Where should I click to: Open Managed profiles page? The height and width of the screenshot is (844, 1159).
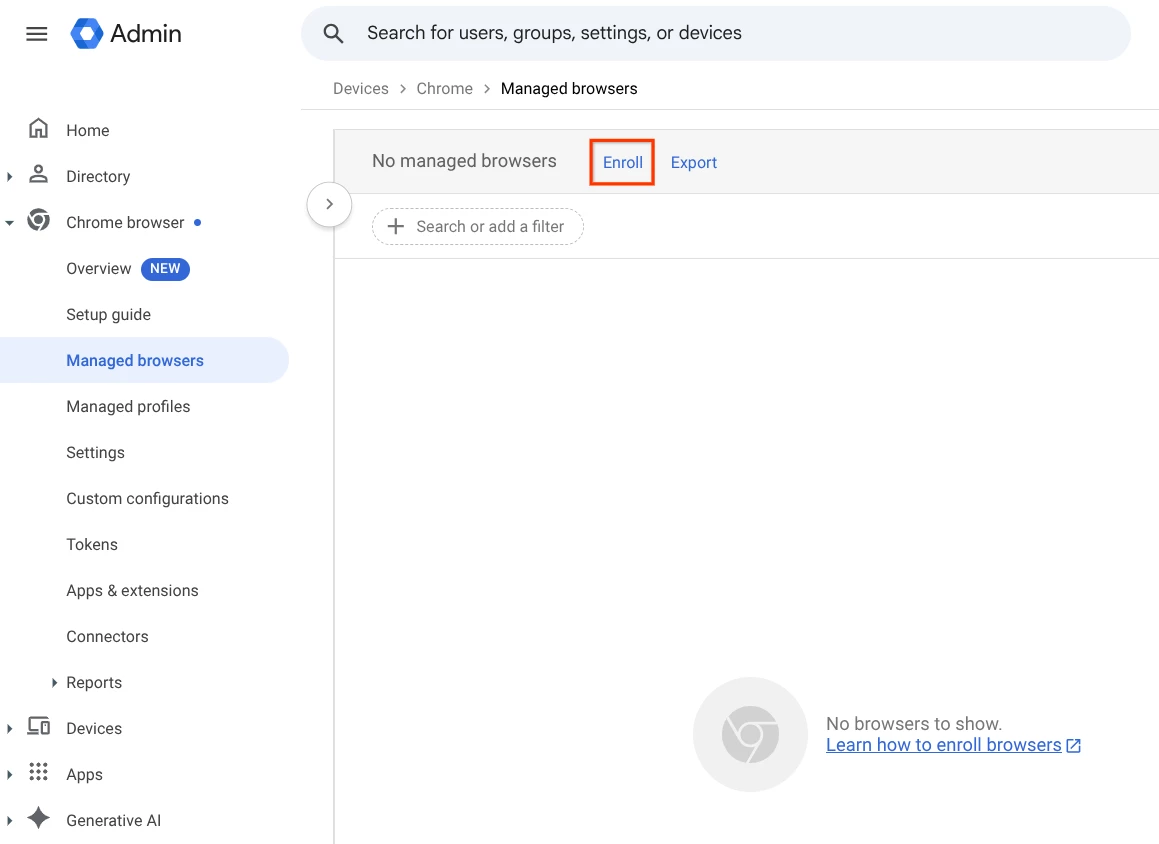tap(129, 406)
